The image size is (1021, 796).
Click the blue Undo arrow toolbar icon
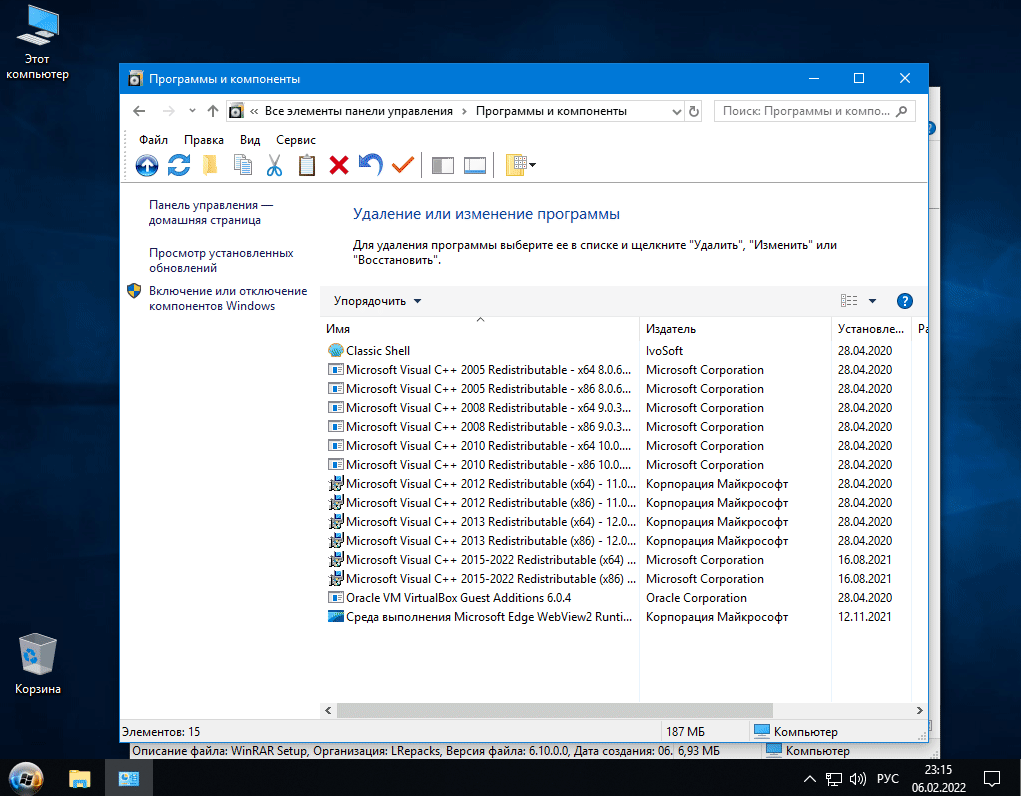371,164
